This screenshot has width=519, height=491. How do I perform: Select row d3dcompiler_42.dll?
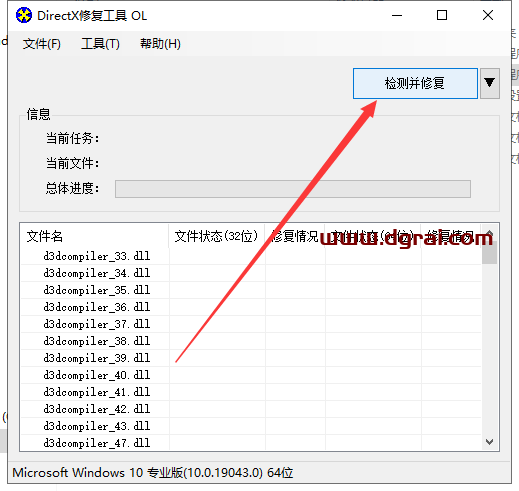click(251, 409)
